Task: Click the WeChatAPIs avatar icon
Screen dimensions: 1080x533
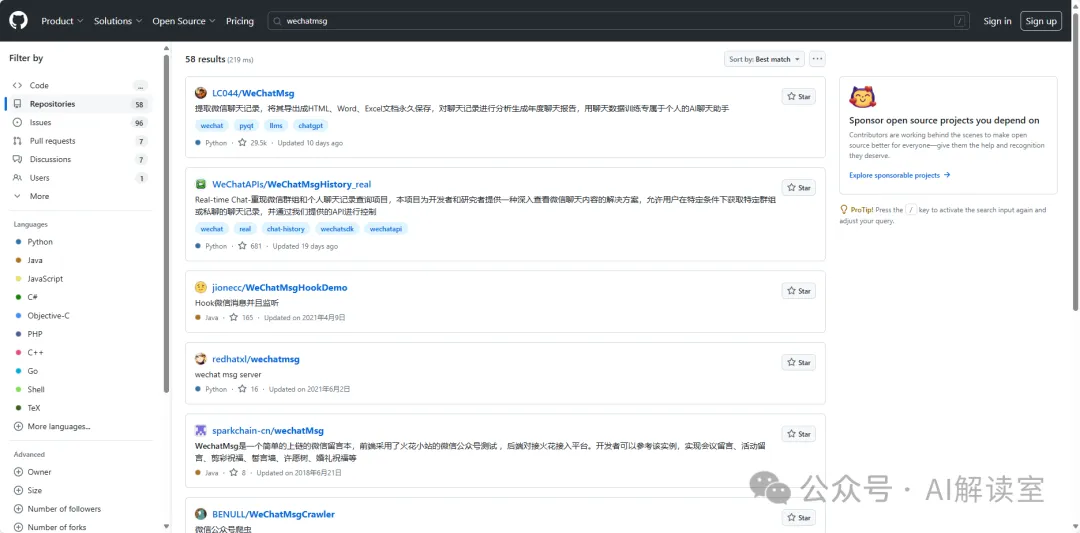Action: point(200,184)
